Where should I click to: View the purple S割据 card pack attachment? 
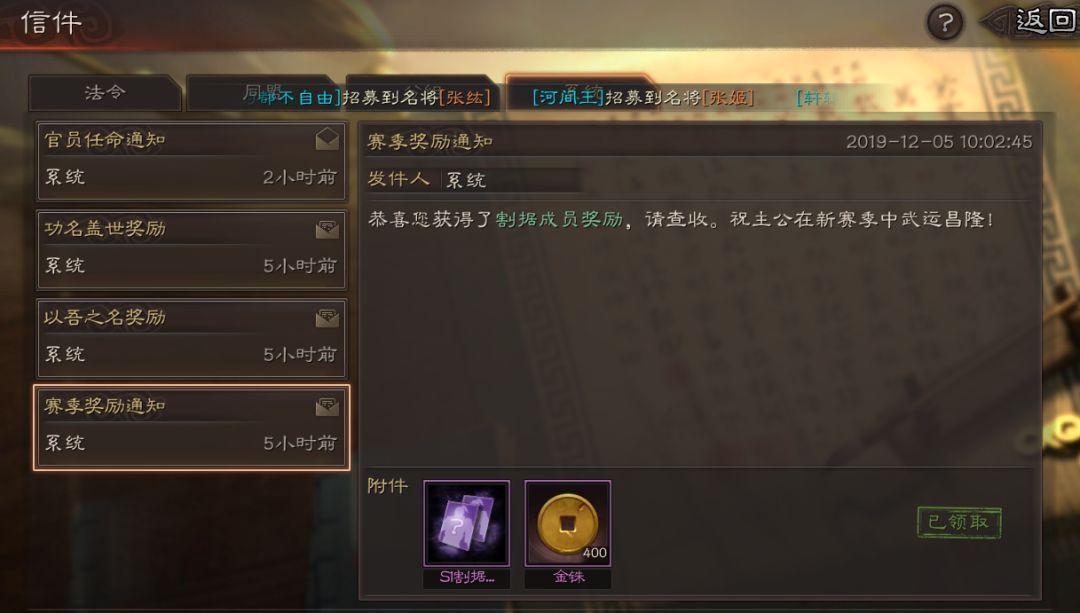click(467, 523)
